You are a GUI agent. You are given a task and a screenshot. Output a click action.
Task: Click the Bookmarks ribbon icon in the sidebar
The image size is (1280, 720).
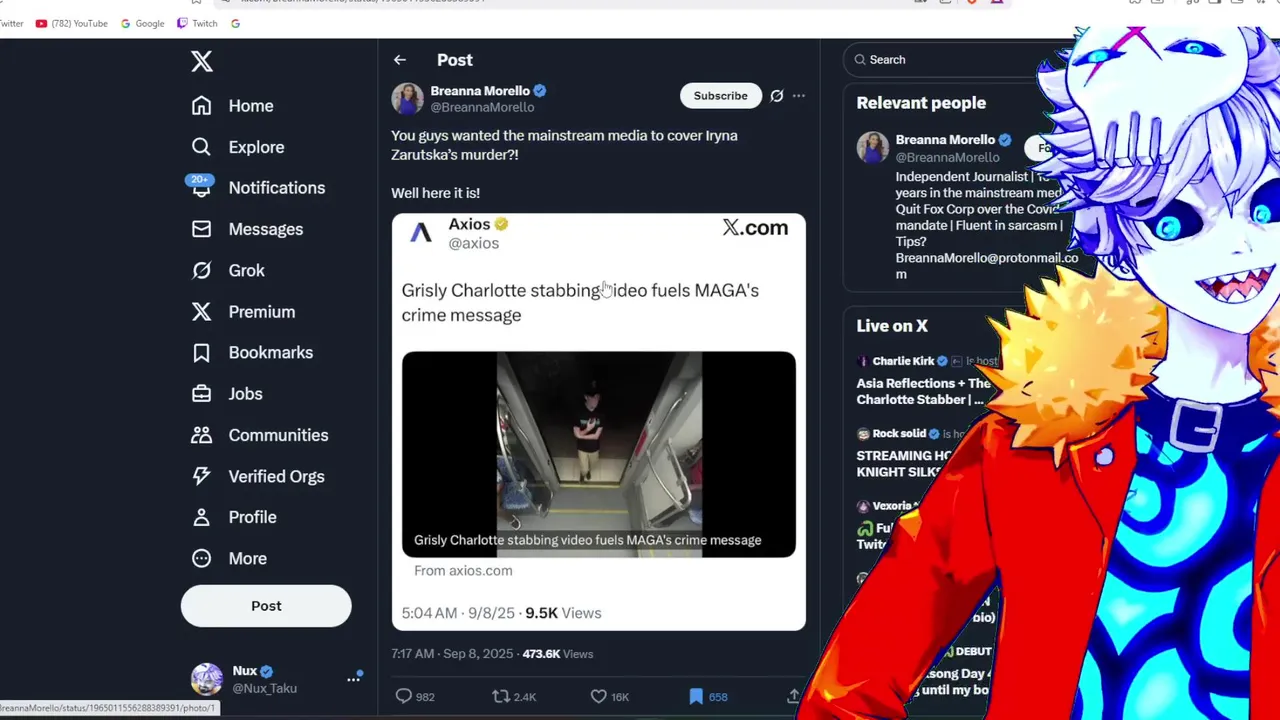(202, 353)
